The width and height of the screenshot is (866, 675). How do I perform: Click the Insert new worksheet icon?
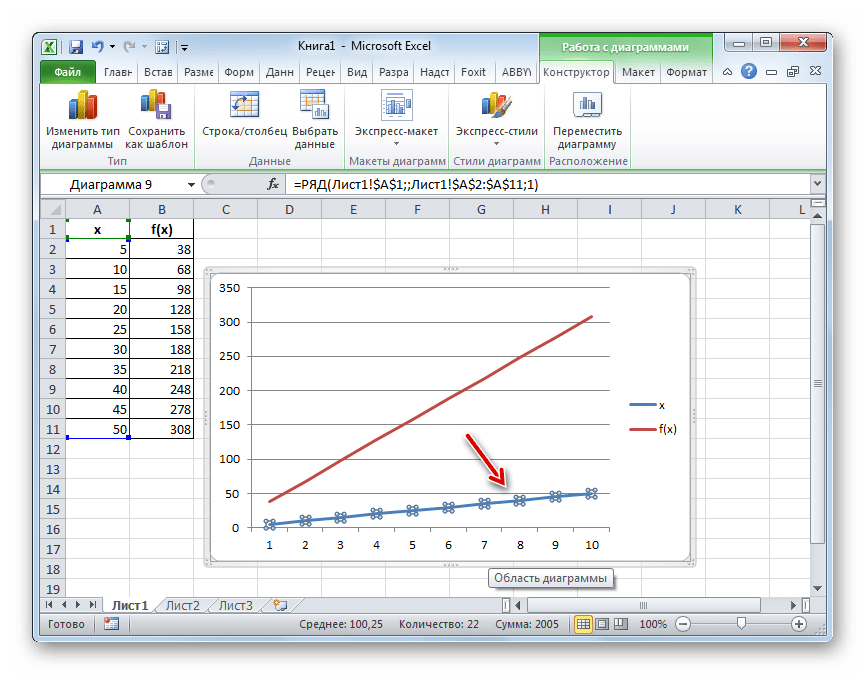pyautogui.click(x=281, y=605)
